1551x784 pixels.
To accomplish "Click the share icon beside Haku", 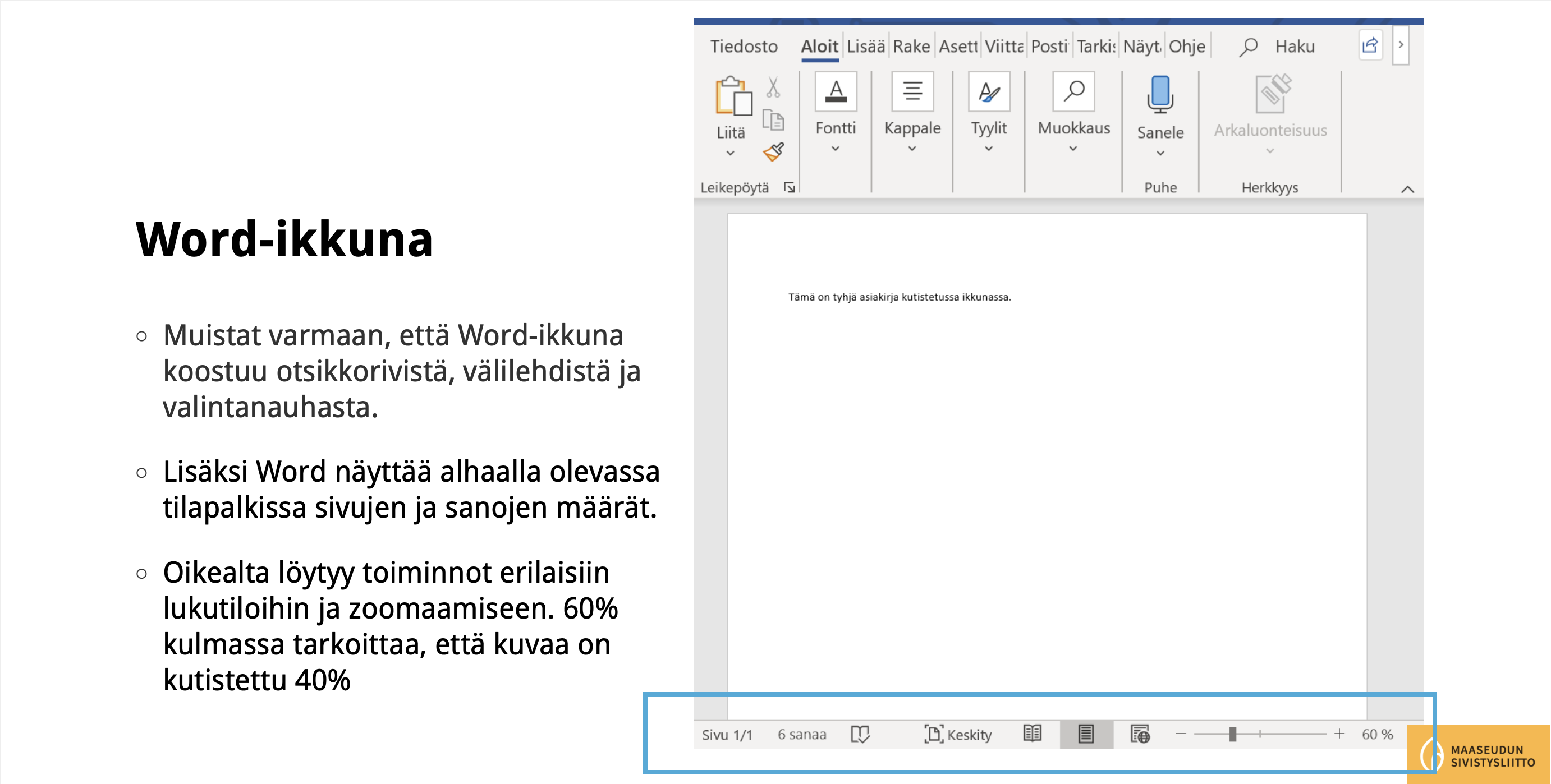I will pyautogui.click(x=1370, y=46).
